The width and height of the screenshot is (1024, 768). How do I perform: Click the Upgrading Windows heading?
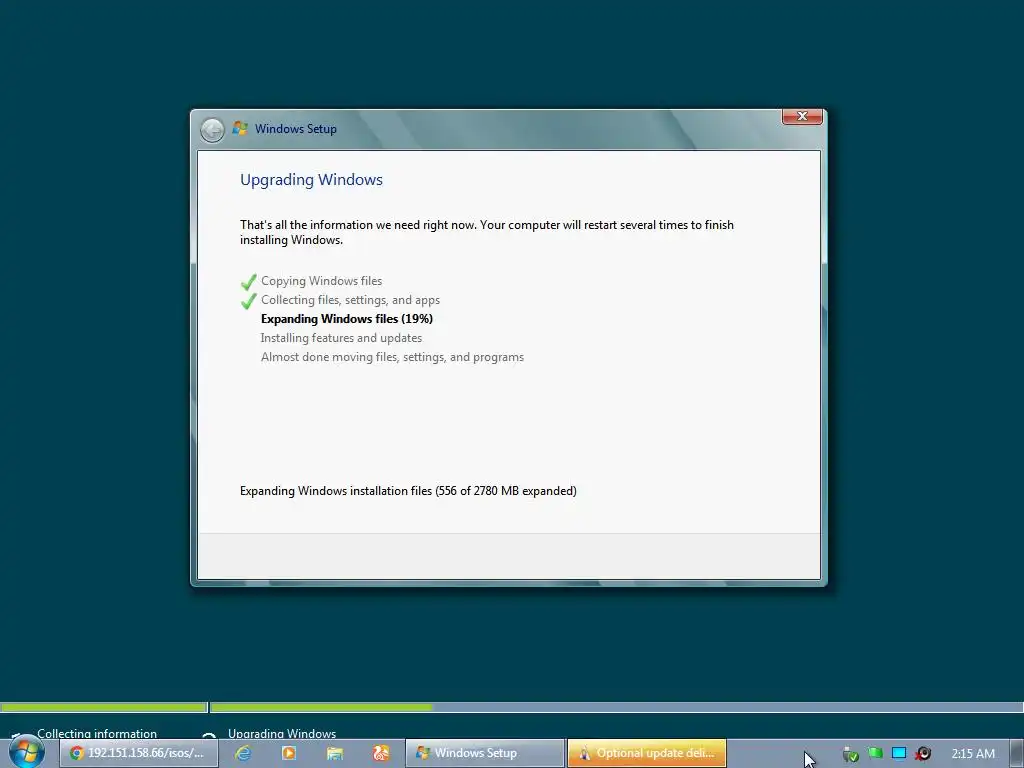312,180
